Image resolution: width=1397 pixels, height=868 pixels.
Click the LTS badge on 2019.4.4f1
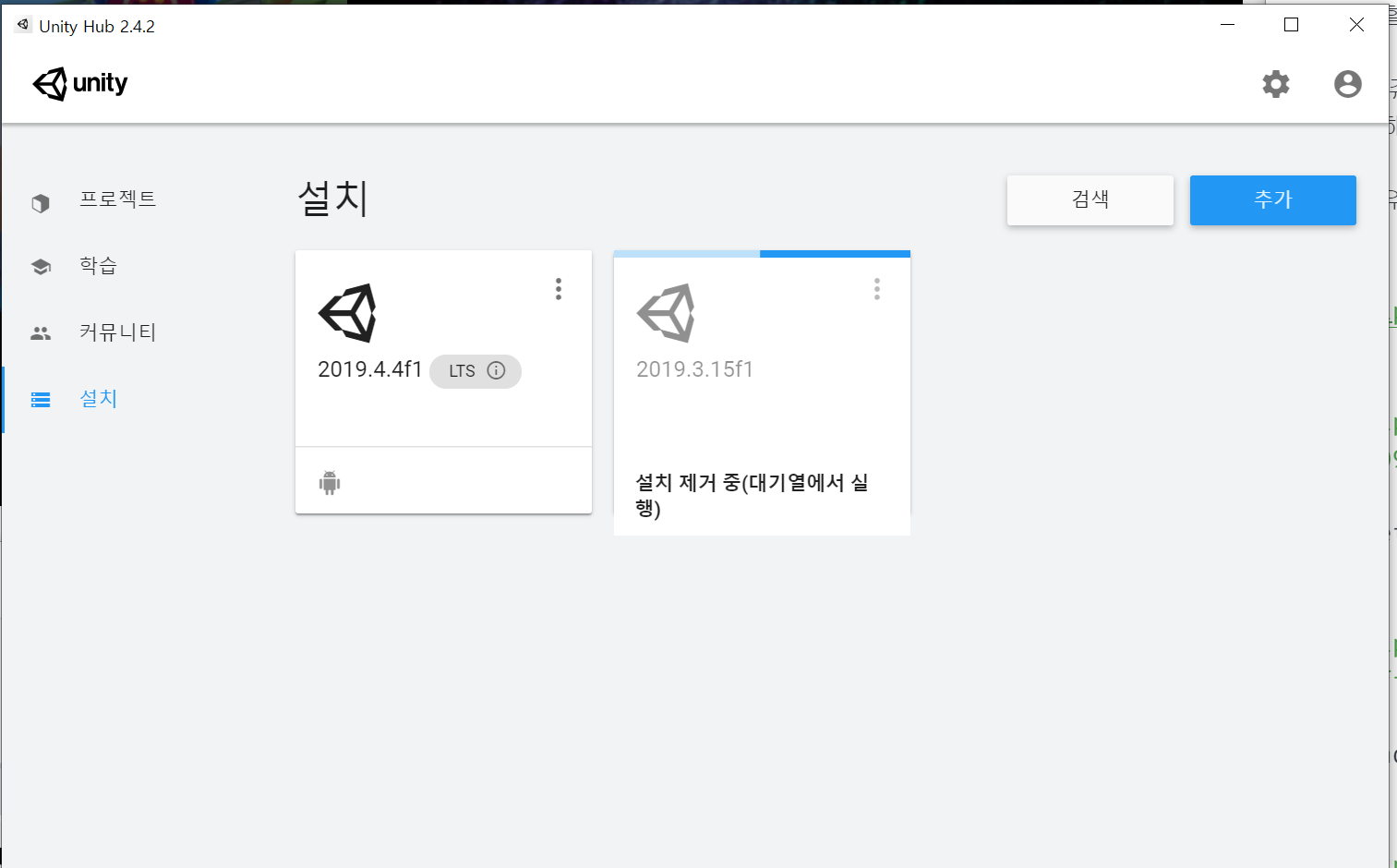coord(476,371)
